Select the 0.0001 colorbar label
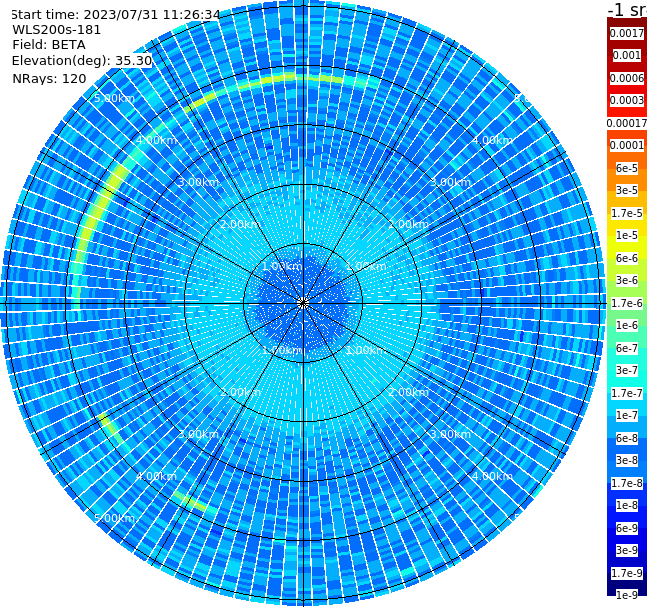The height and width of the screenshot is (607, 647). (x=627, y=145)
